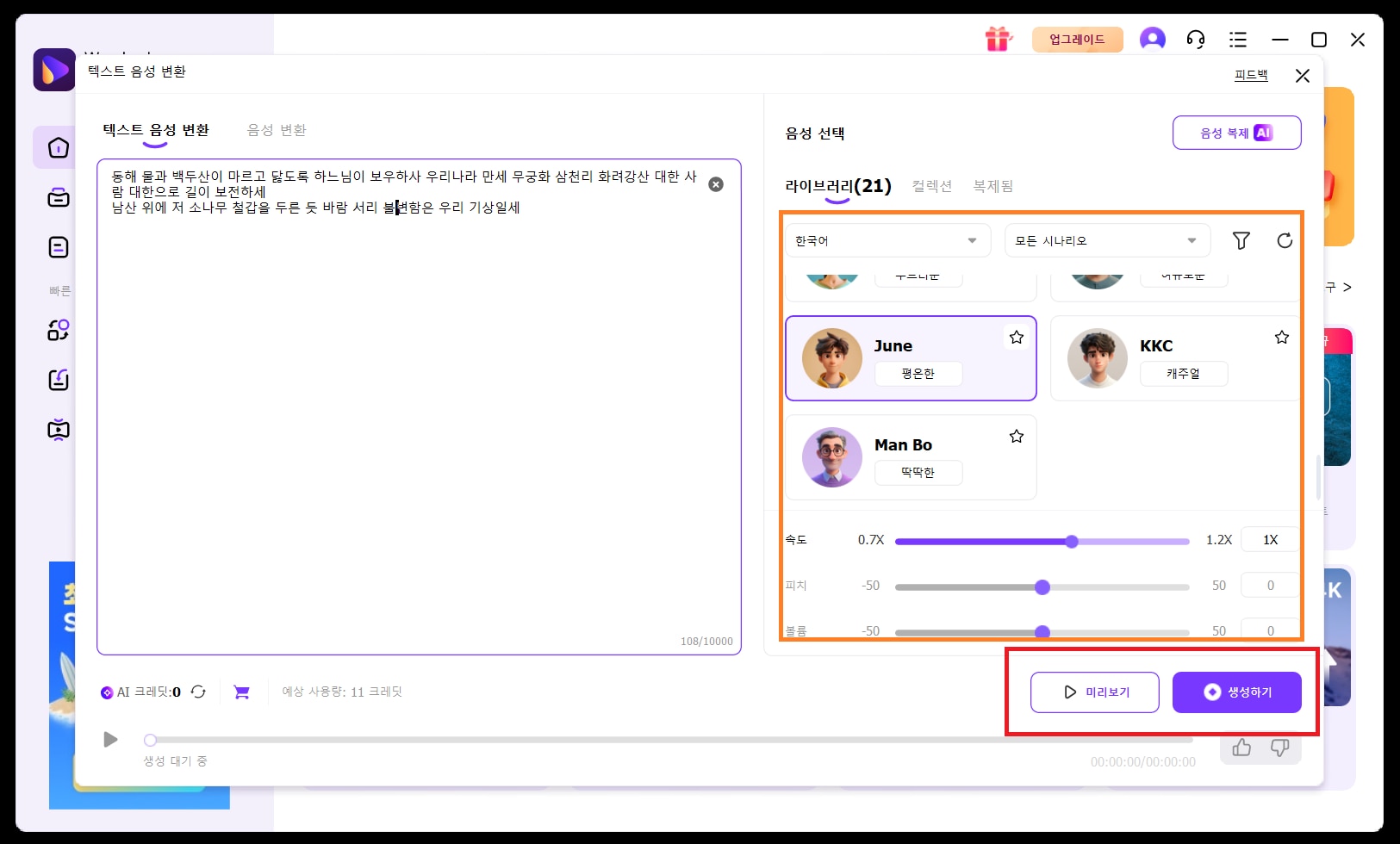
Task: Favorite the June voice with star
Action: 1017,337
